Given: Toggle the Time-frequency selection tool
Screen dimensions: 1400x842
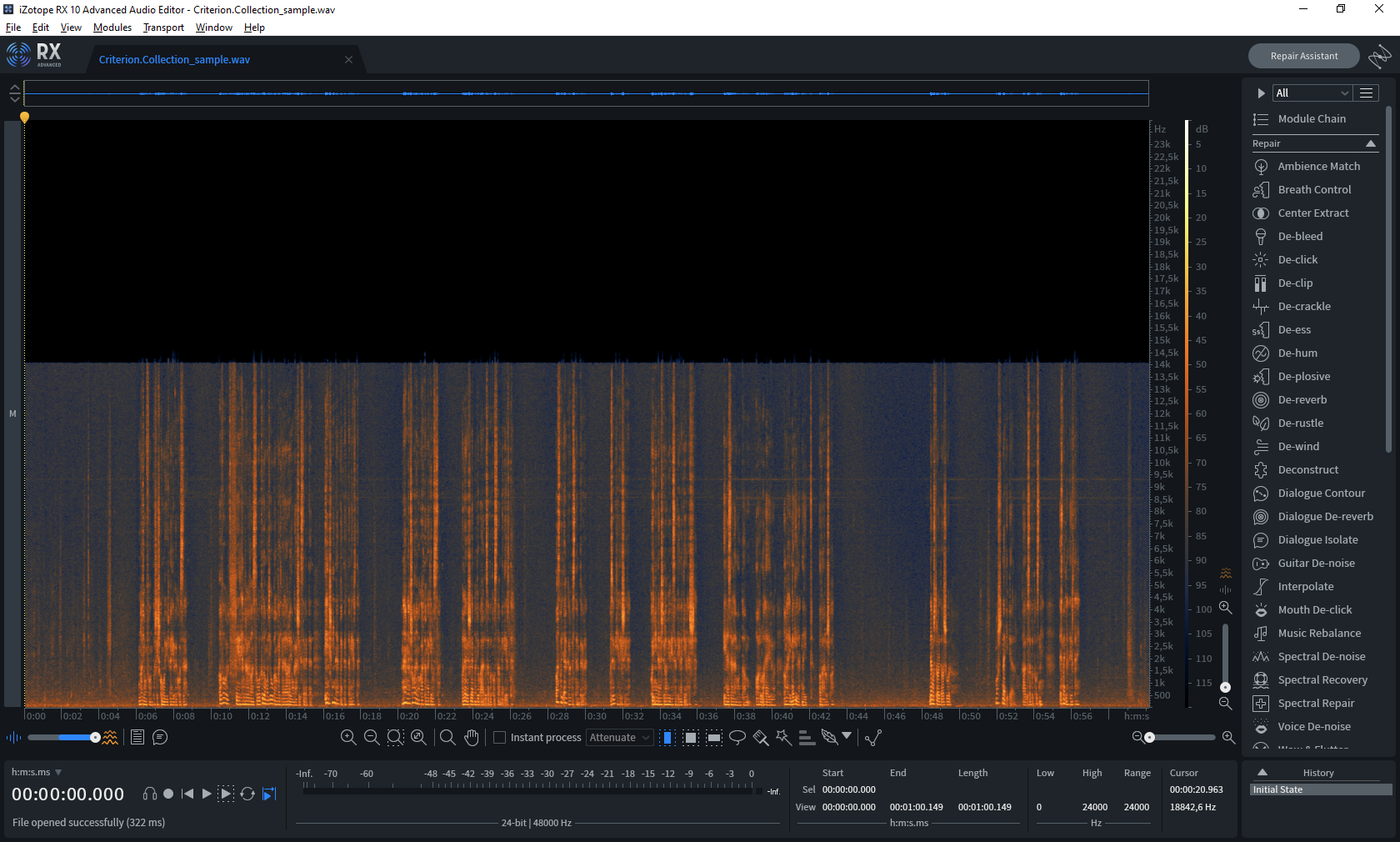Looking at the screenshot, I should click(x=691, y=737).
